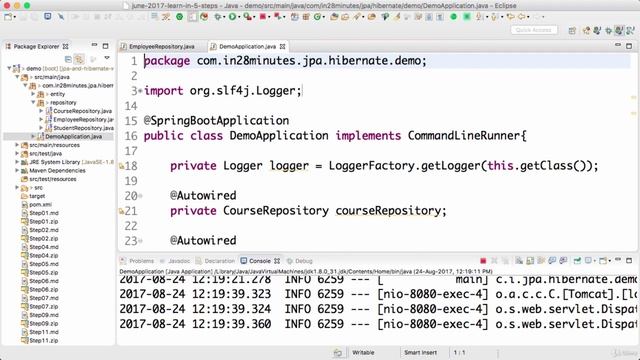Collapse the src/main/java folder
Screen dimensions: 640x360
tap(17, 77)
